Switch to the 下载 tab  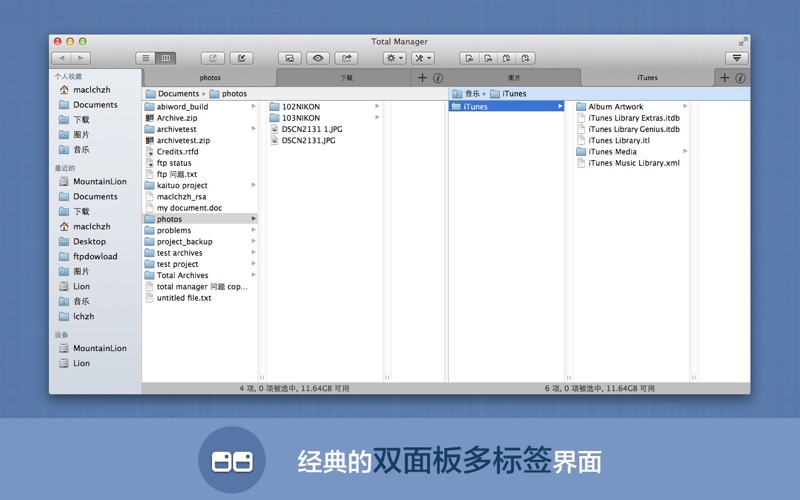point(346,78)
